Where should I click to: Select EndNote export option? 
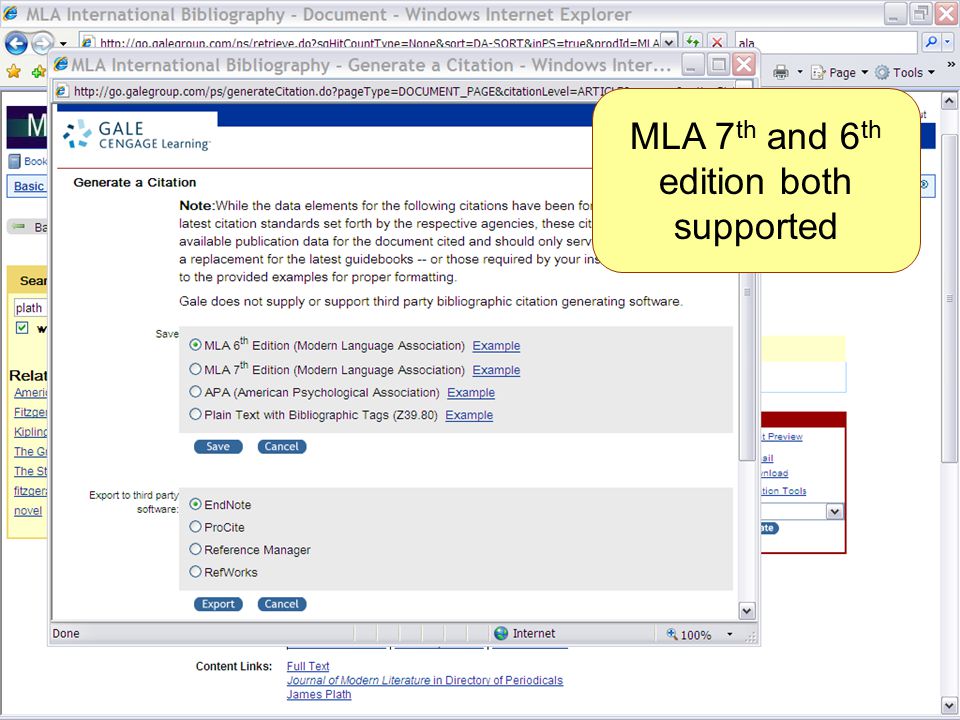[x=195, y=504]
